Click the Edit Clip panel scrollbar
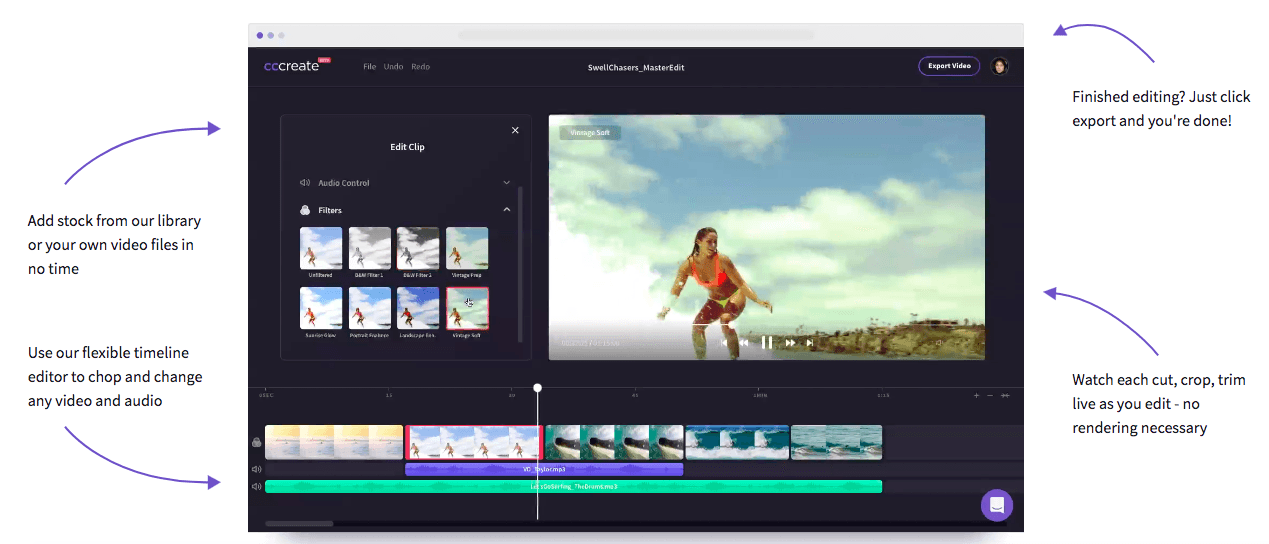Viewport: 1269px width, 544px height. pos(520,265)
